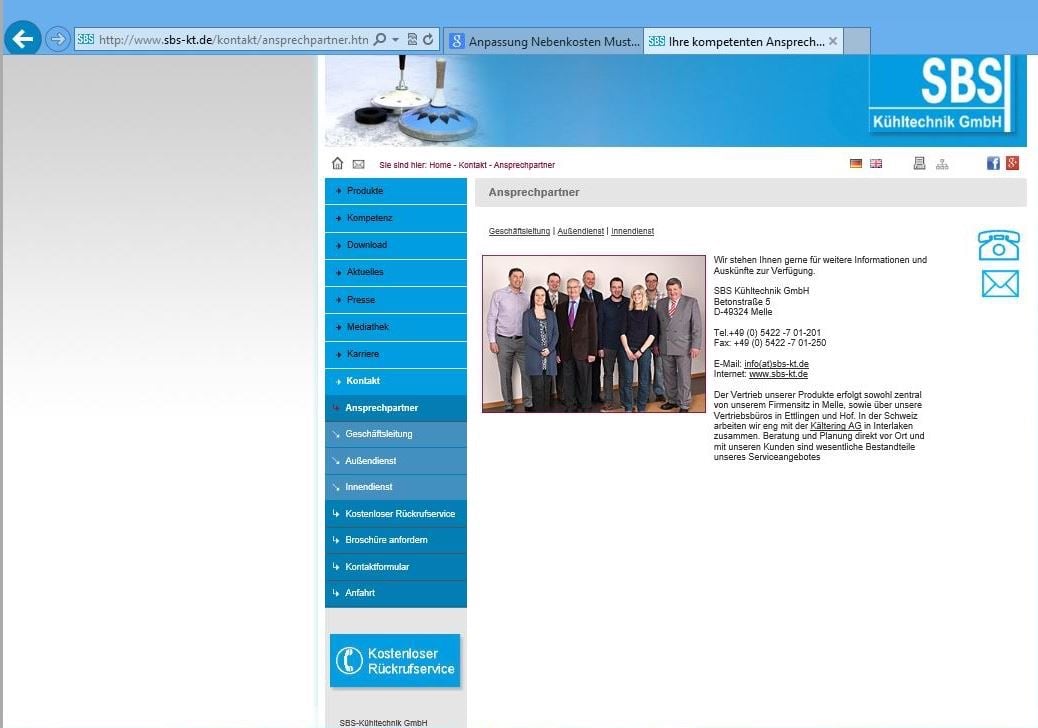
Task: Select the Ansprechpartner submenu item
Action: point(396,408)
